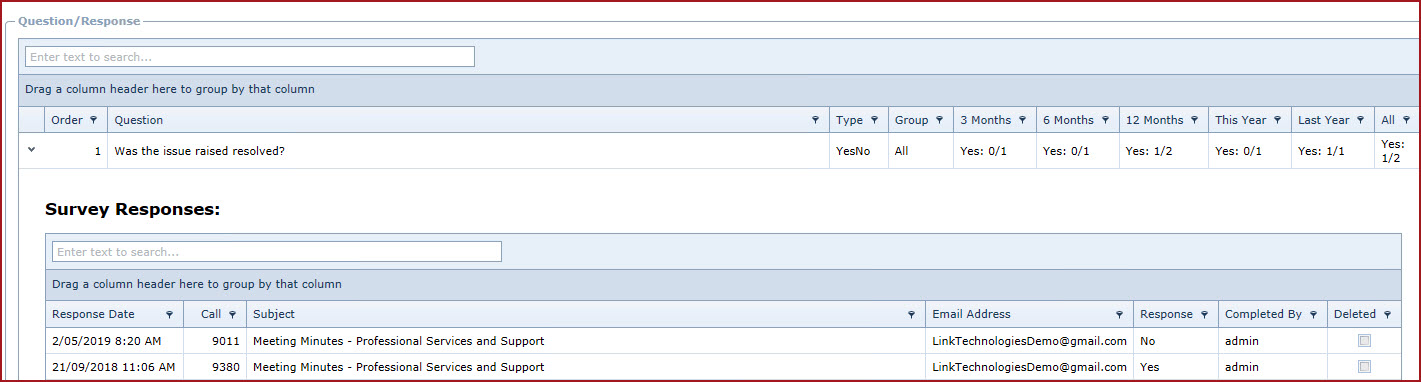Focus the Survey Responses search box
Viewport: 1421px width, 382px height.
[277, 252]
